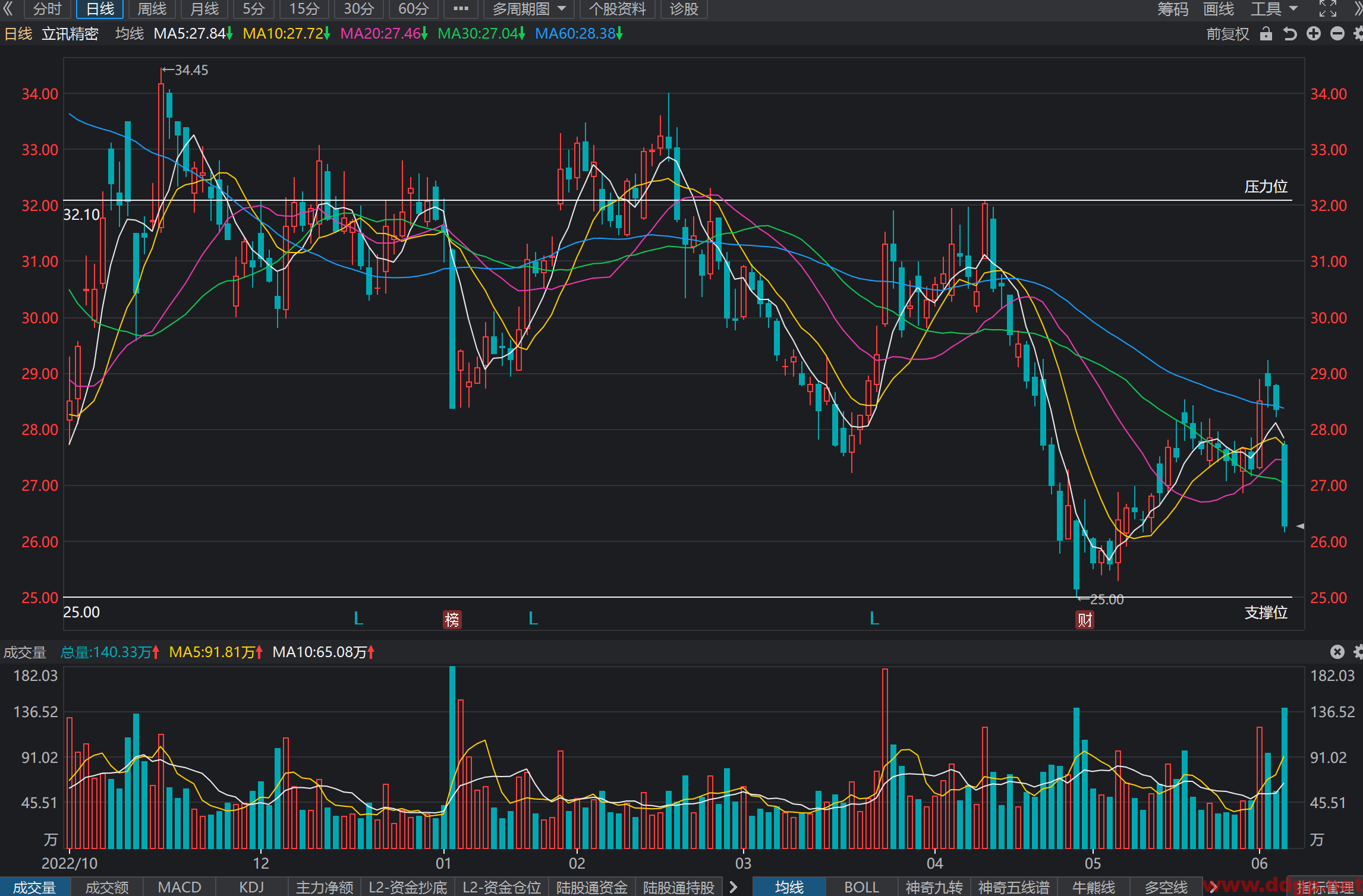Select L2-资金仓位 indicator tab
This screenshot has height=896, width=1363.
click(x=502, y=887)
